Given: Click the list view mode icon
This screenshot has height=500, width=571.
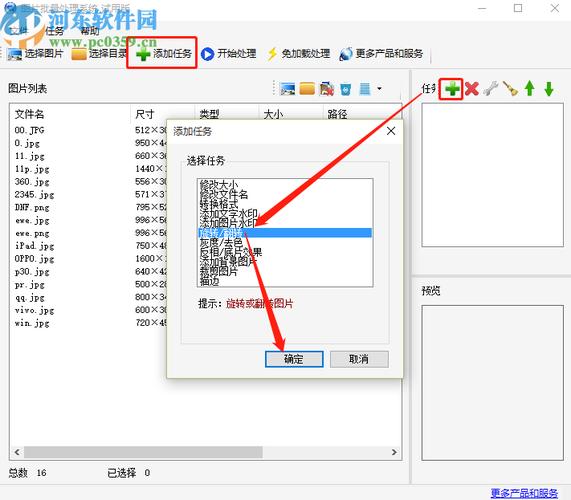Looking at the screenshot, I should coord(365,88).
